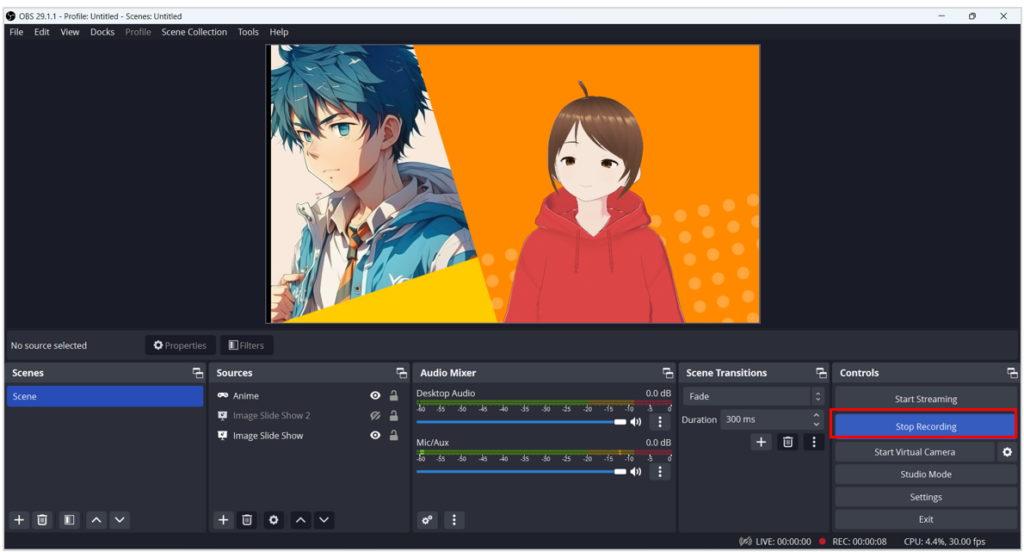Open the Tools menu
1024x552 pixels.
coord(248,32)
